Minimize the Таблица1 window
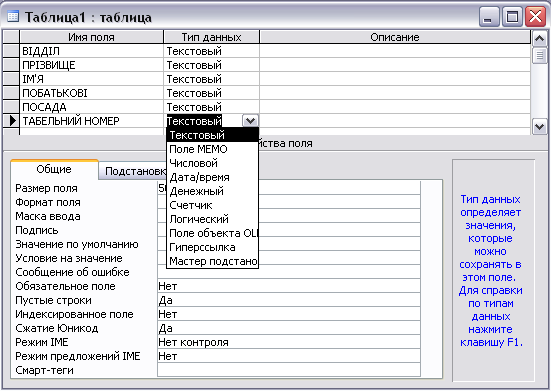This screenshot has width=551, height=391. (x=489, y=17)
